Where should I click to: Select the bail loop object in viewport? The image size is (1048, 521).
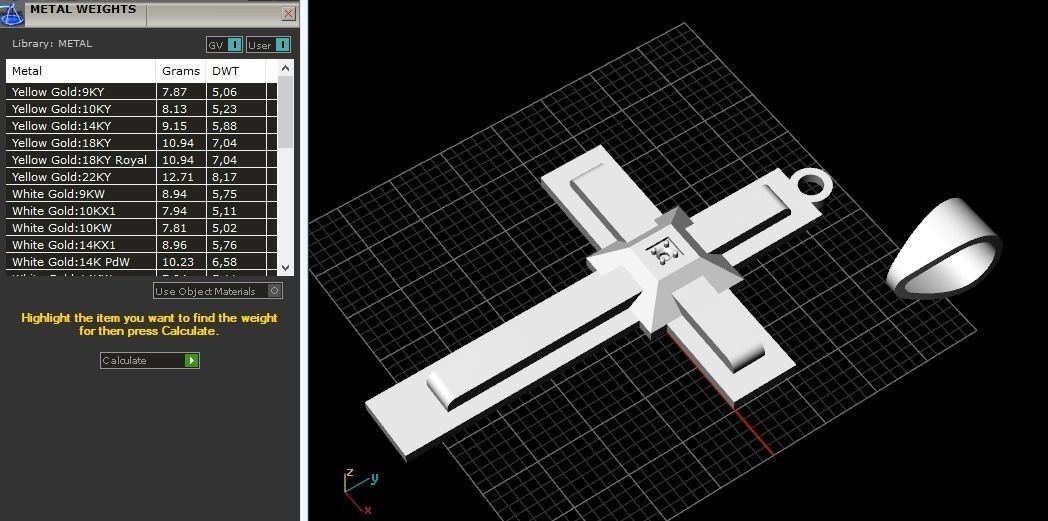coord(944,249)
